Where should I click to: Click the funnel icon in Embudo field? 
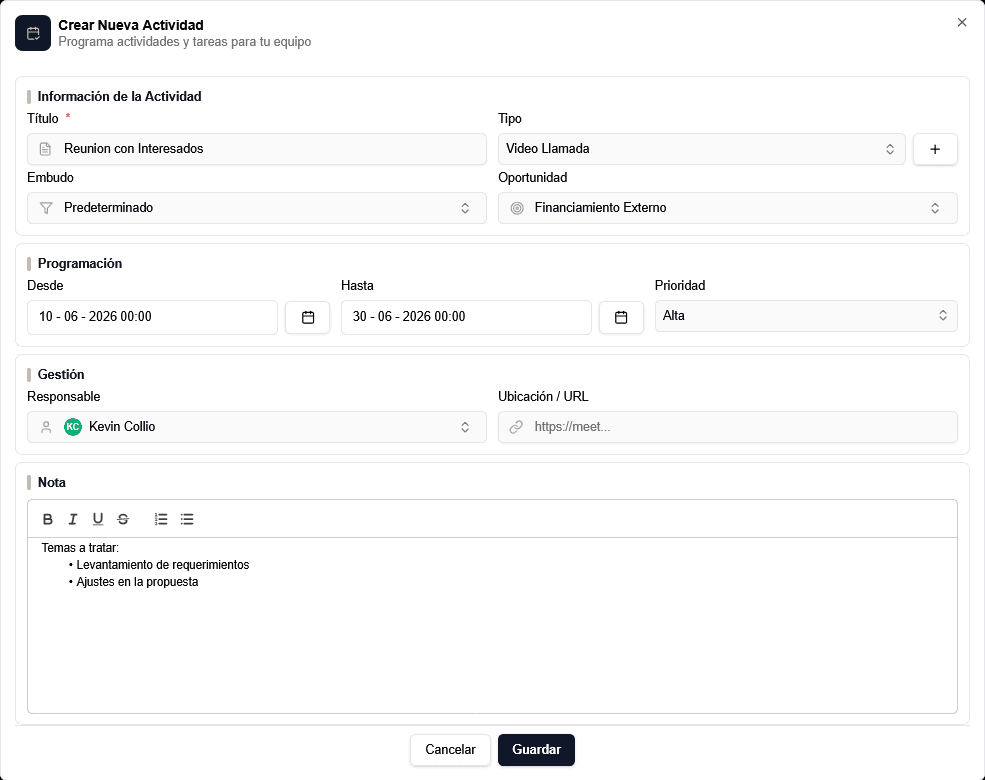pos(46,208)
